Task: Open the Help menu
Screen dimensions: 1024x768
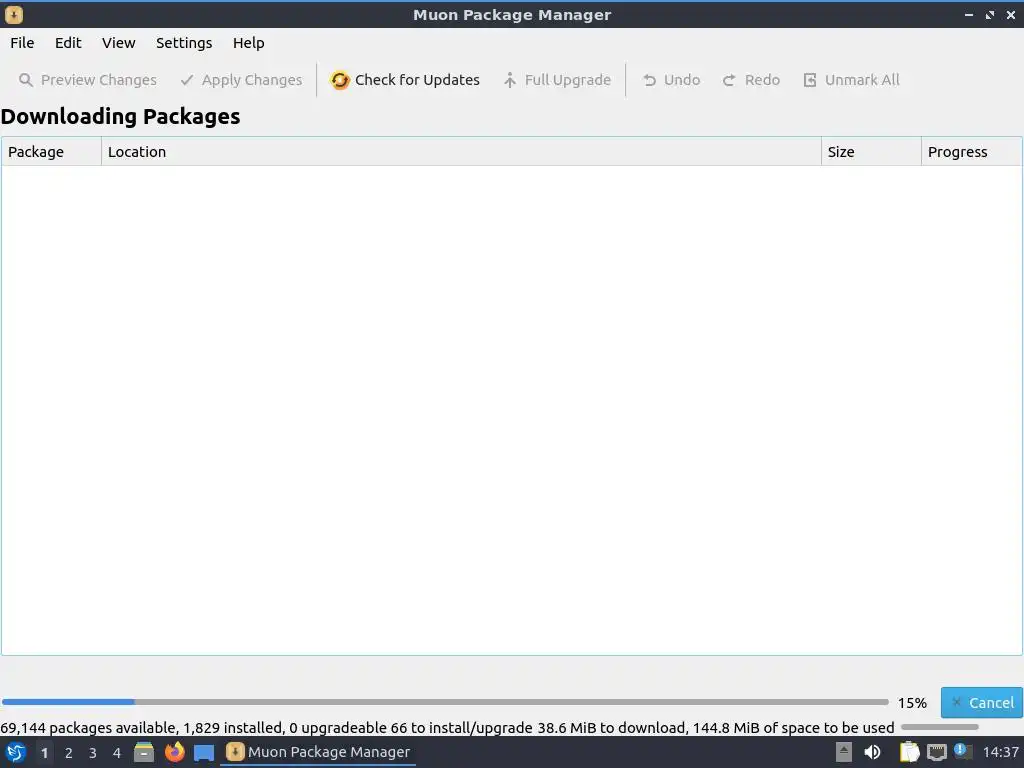Action: (248, 43)
